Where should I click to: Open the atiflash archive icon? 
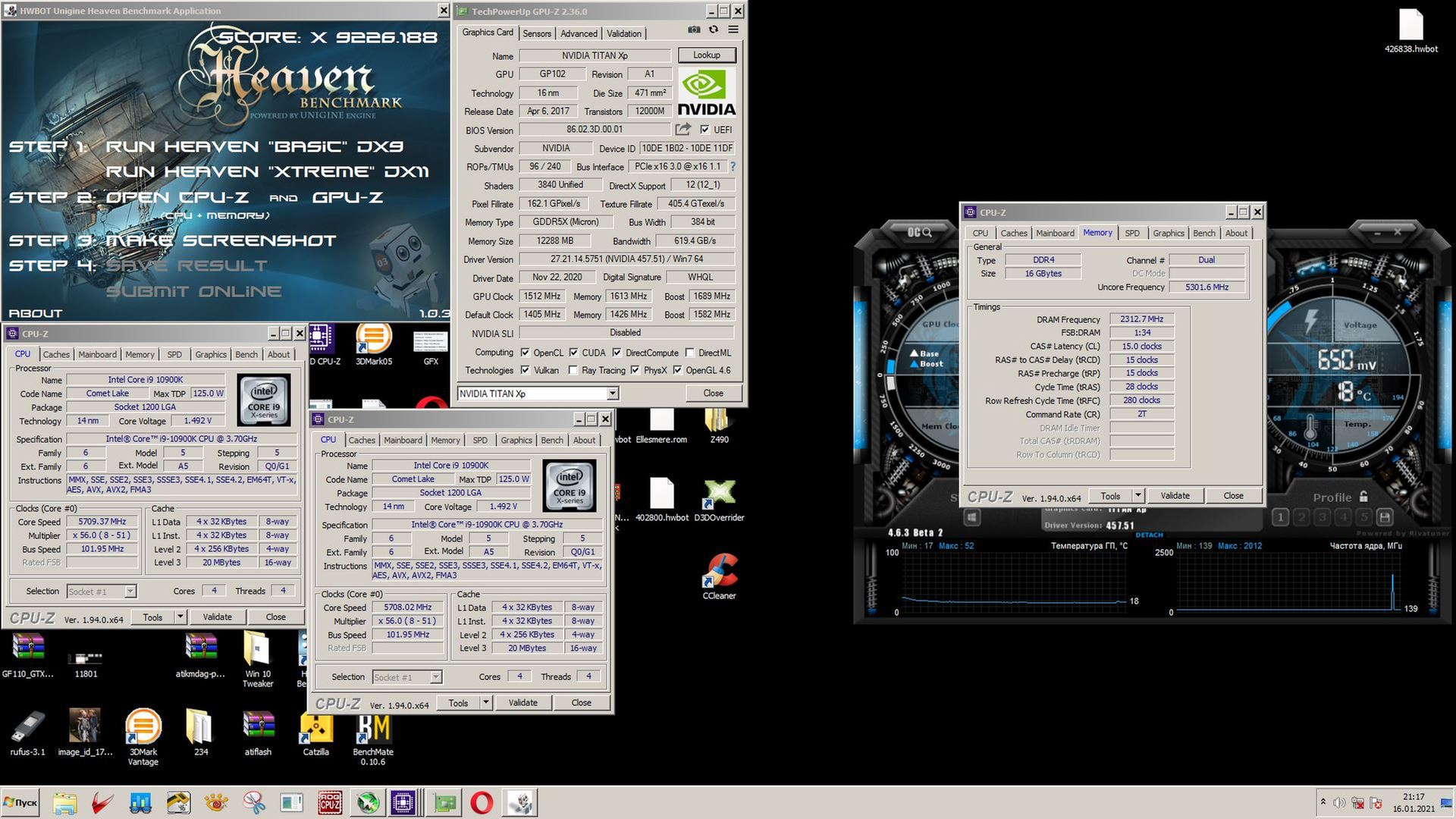click(x=258, y=733)
